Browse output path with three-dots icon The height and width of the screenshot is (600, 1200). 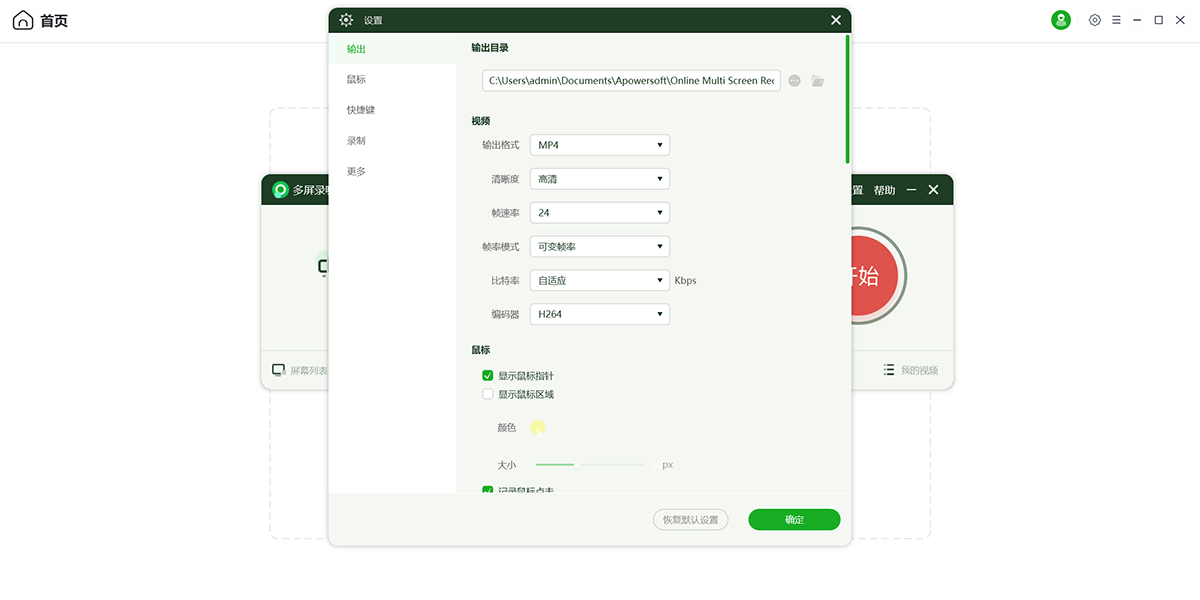tap(794, 81)
